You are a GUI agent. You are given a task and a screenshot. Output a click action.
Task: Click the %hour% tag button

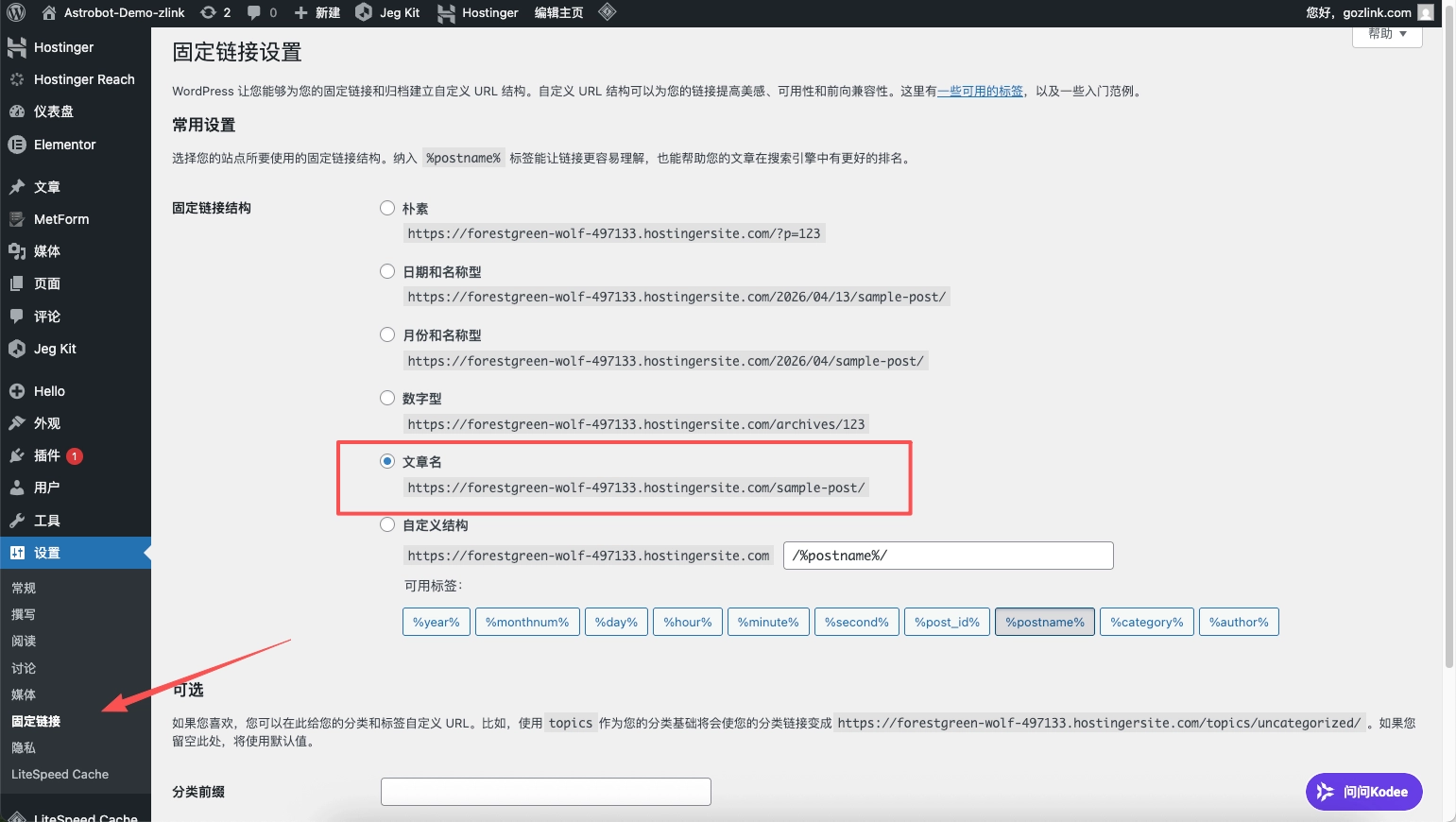click(x=688, y=622)
